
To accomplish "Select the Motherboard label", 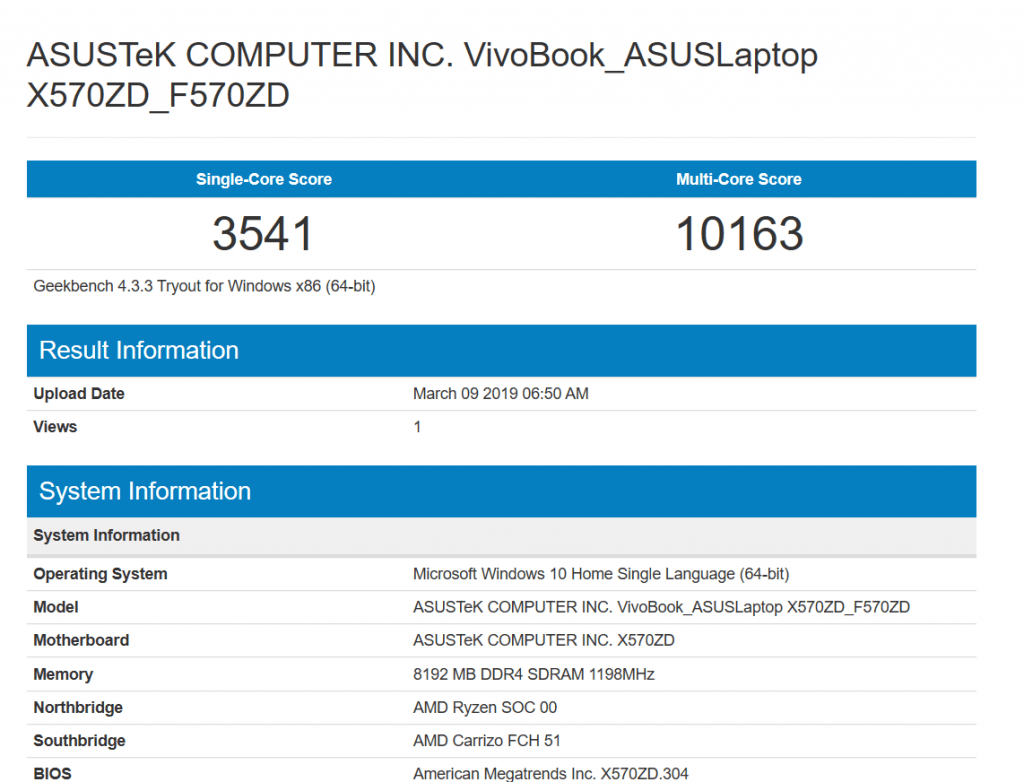I will (x=82, y=640).
